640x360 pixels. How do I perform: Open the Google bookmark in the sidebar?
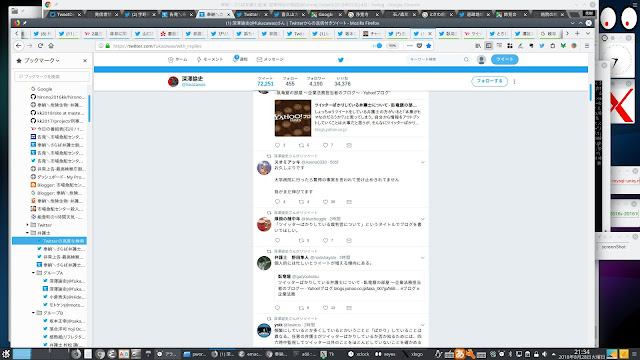(x=45, y=89)
